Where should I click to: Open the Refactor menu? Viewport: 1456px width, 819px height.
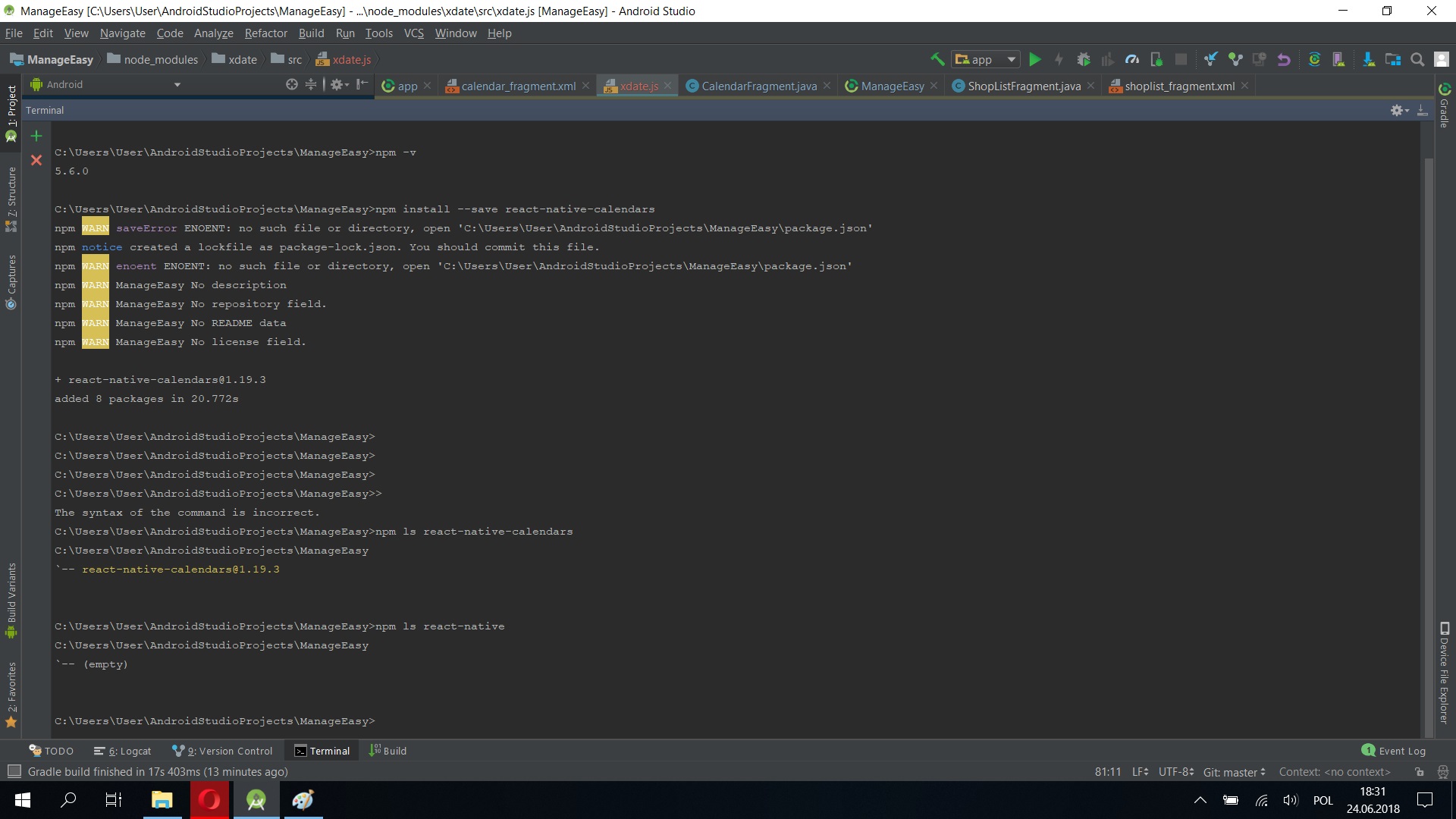[265, 33]
